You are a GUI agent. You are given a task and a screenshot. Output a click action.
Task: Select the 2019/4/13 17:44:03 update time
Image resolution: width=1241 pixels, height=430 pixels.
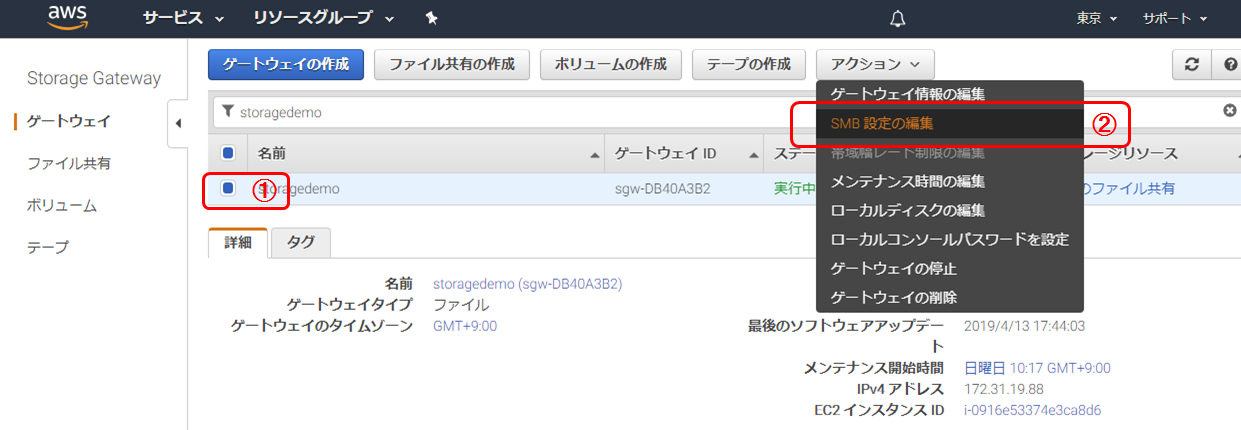point(1025,326)
